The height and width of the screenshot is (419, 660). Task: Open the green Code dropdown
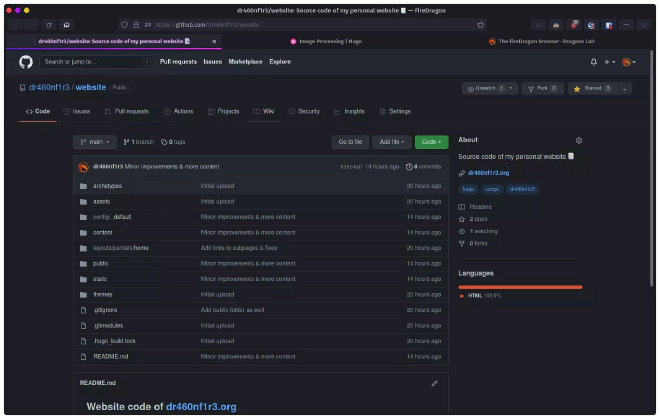[x=431, y=142]
